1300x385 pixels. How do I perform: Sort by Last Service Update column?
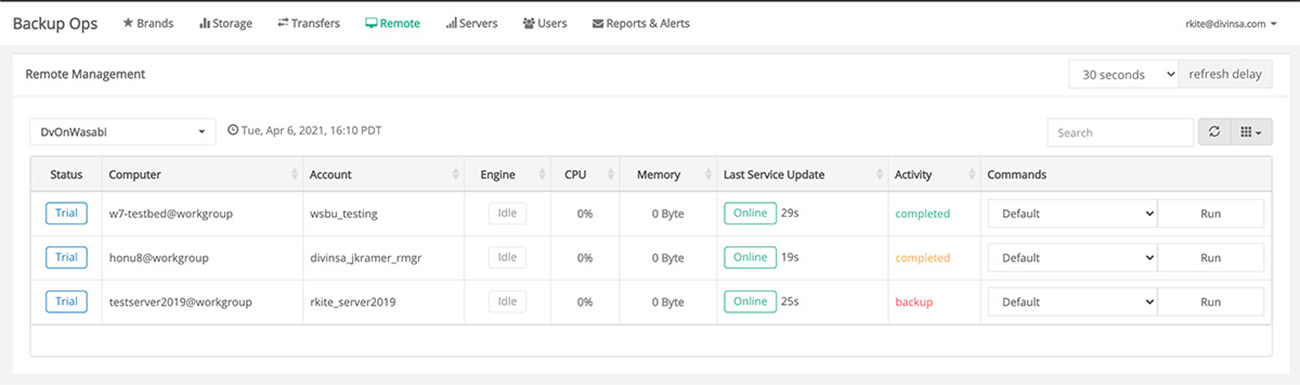pyautogui.click(x=802, y=174)
